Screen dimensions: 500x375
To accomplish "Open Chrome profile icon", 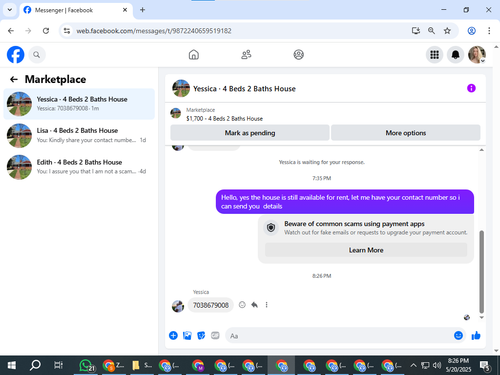I will (x=471, y=31).
